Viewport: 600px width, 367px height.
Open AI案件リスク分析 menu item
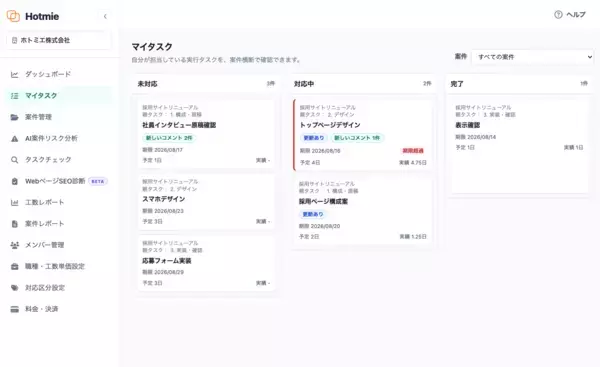59,139
